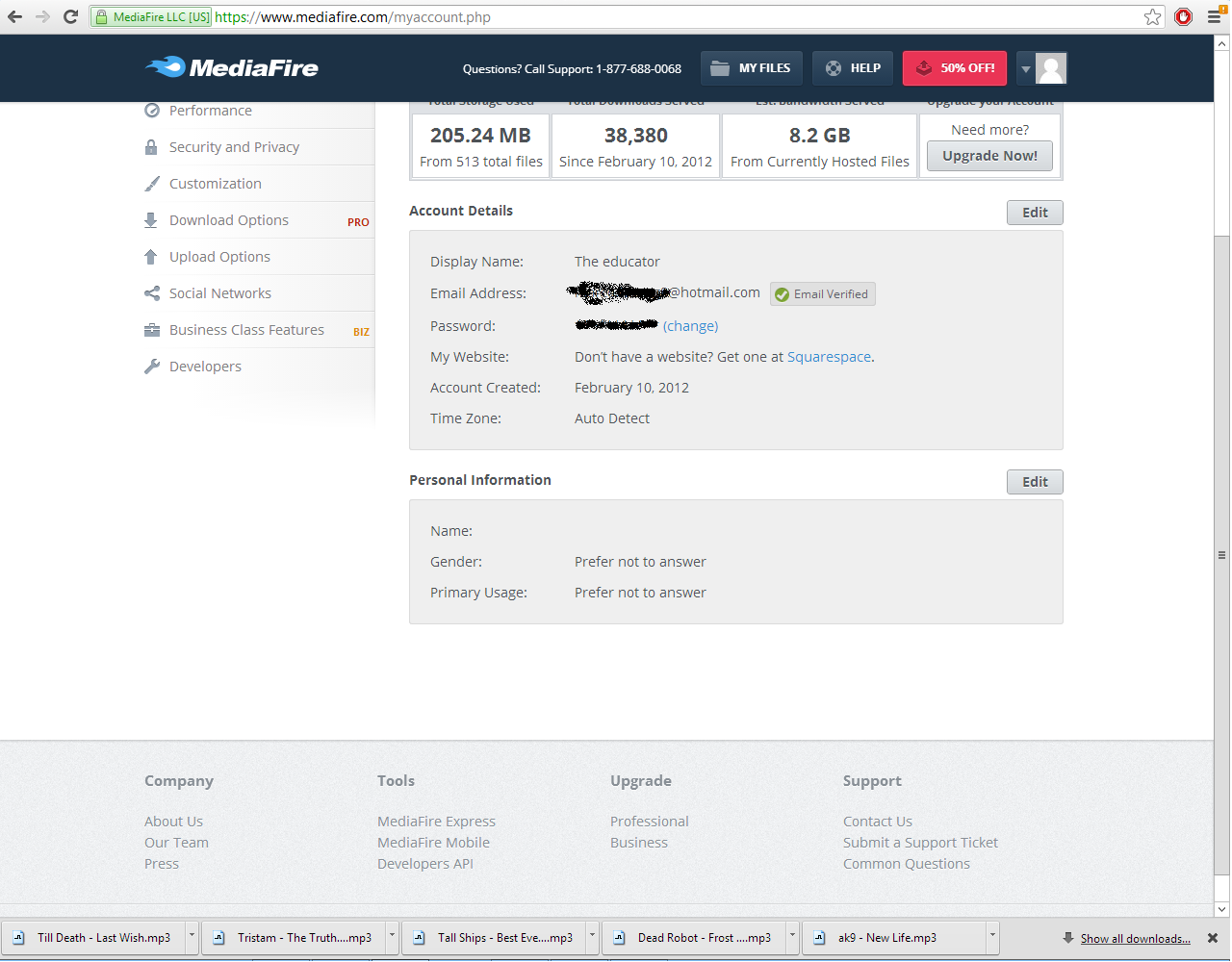Open MediaFire Mobile footer link
Image resolution: width=1232 pixels, height=962 pixels.
click(x=433, y=843)
